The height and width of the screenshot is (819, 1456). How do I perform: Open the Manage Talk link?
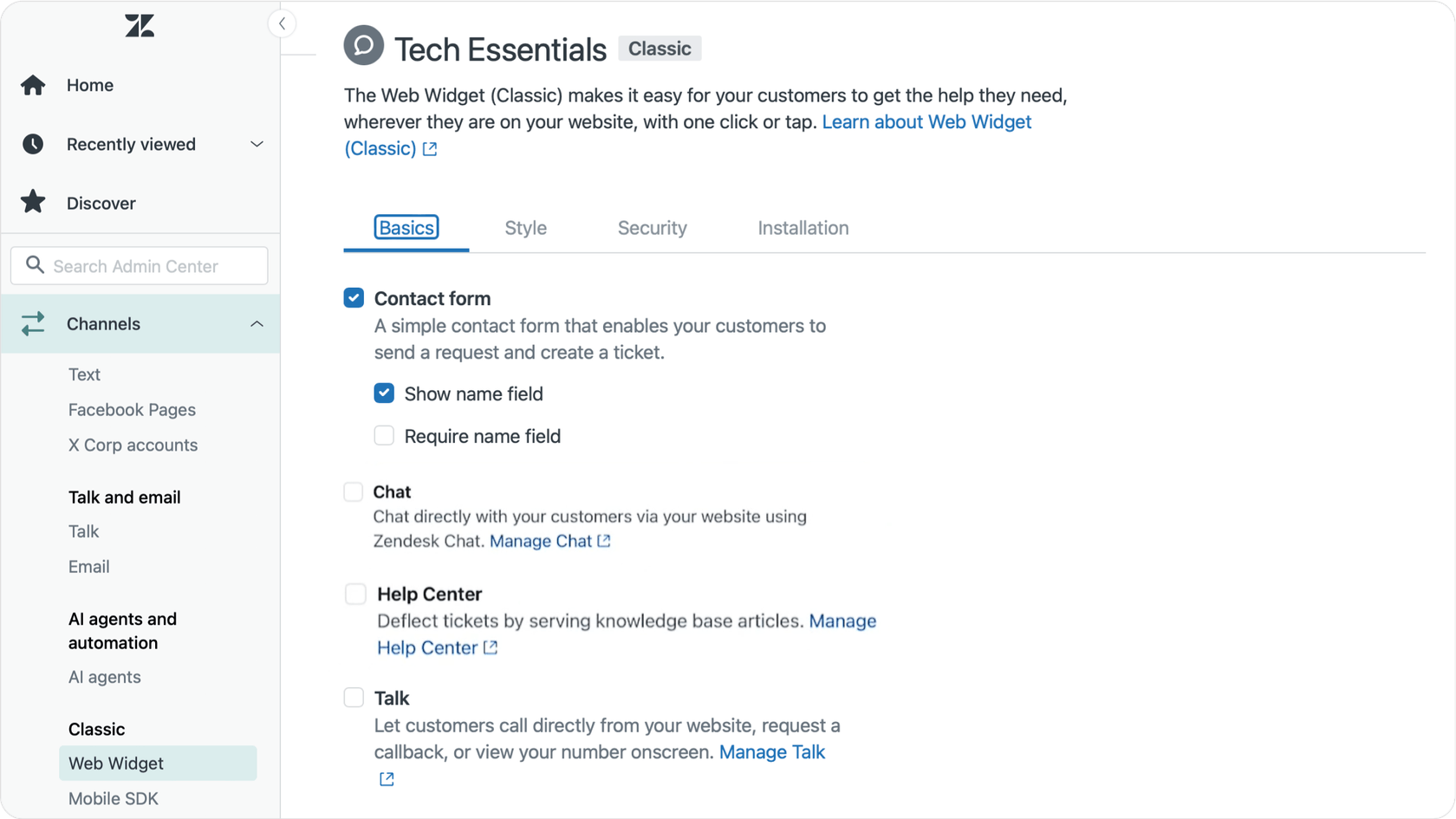coord(771,752)
